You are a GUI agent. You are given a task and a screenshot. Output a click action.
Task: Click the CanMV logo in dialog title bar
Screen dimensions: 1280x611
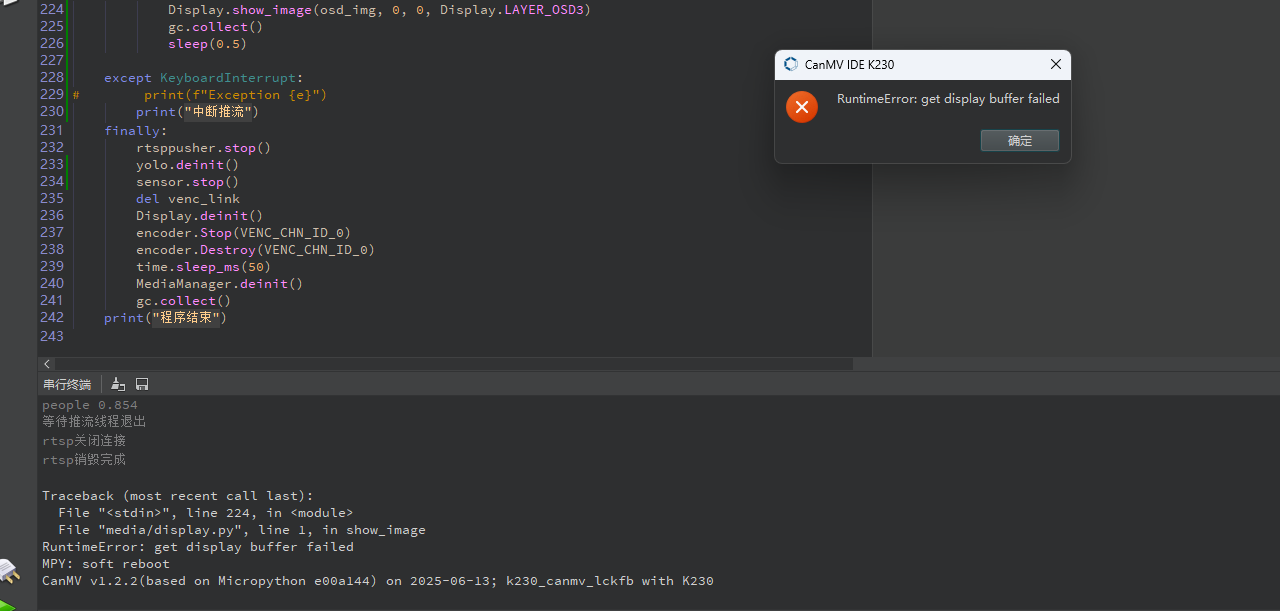click(x=791, y=64)
